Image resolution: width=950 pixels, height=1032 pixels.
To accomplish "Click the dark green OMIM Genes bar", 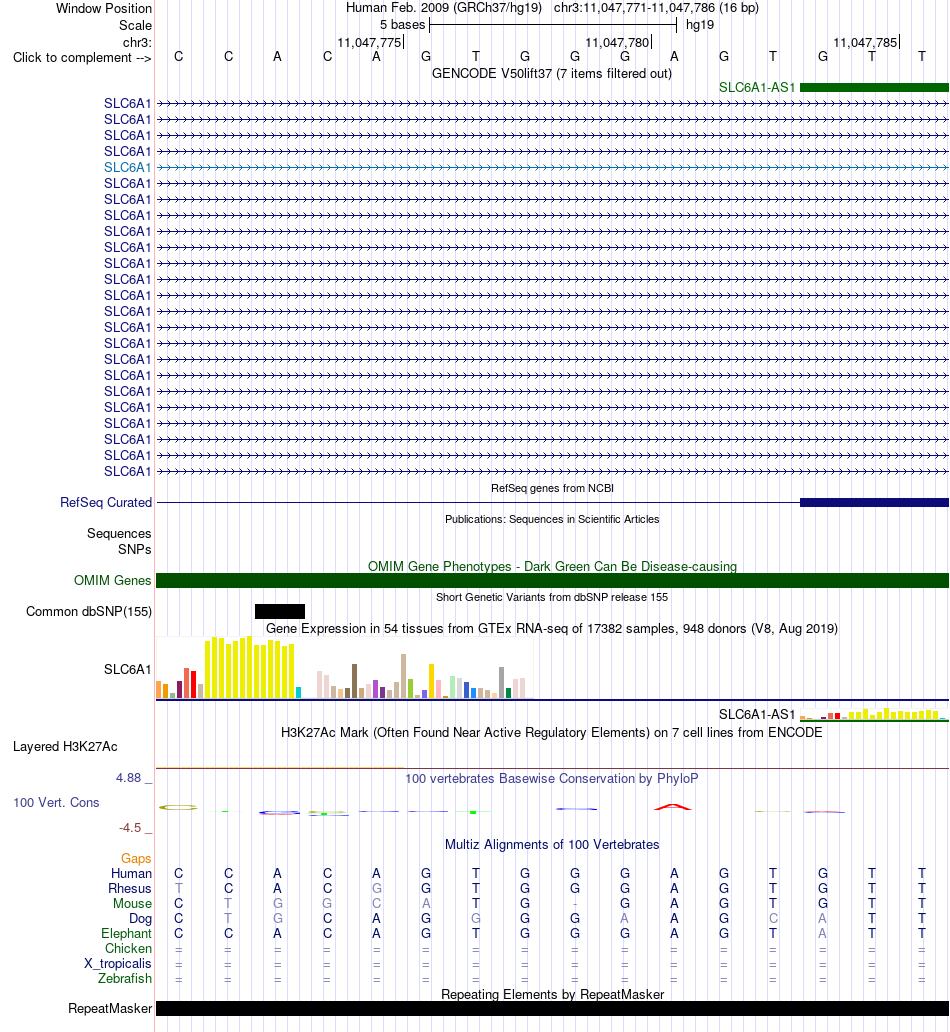I will coord(552,580).
